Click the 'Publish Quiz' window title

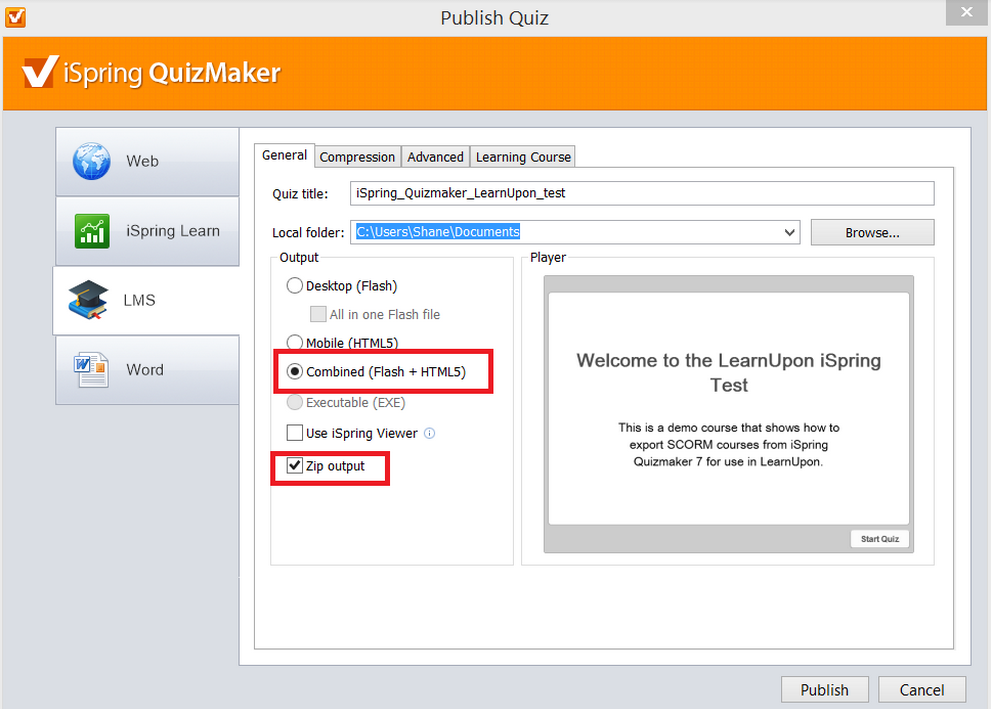pyautogui.click(x=495, y=18)
